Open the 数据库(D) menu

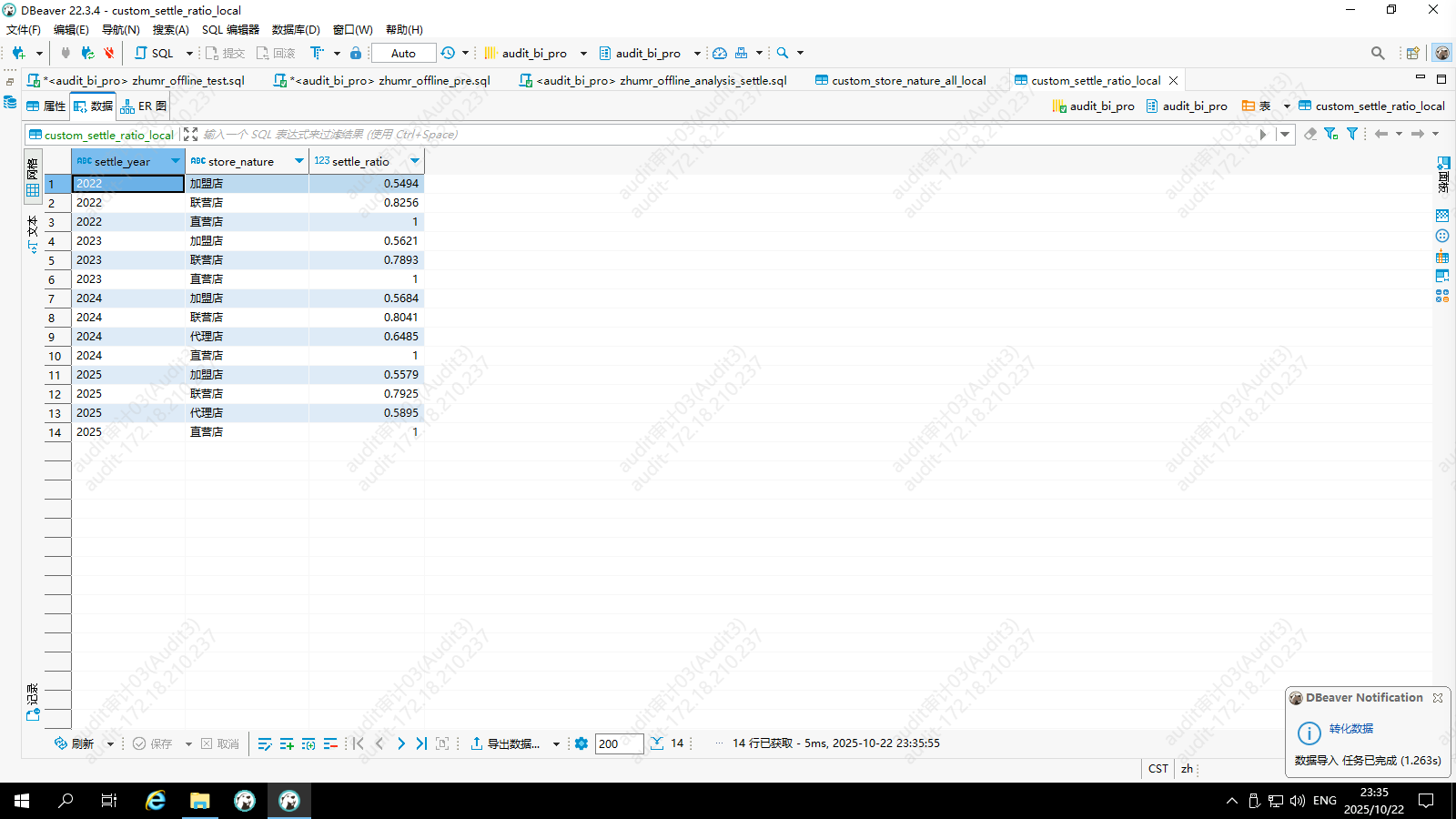[x=296, y=29]
